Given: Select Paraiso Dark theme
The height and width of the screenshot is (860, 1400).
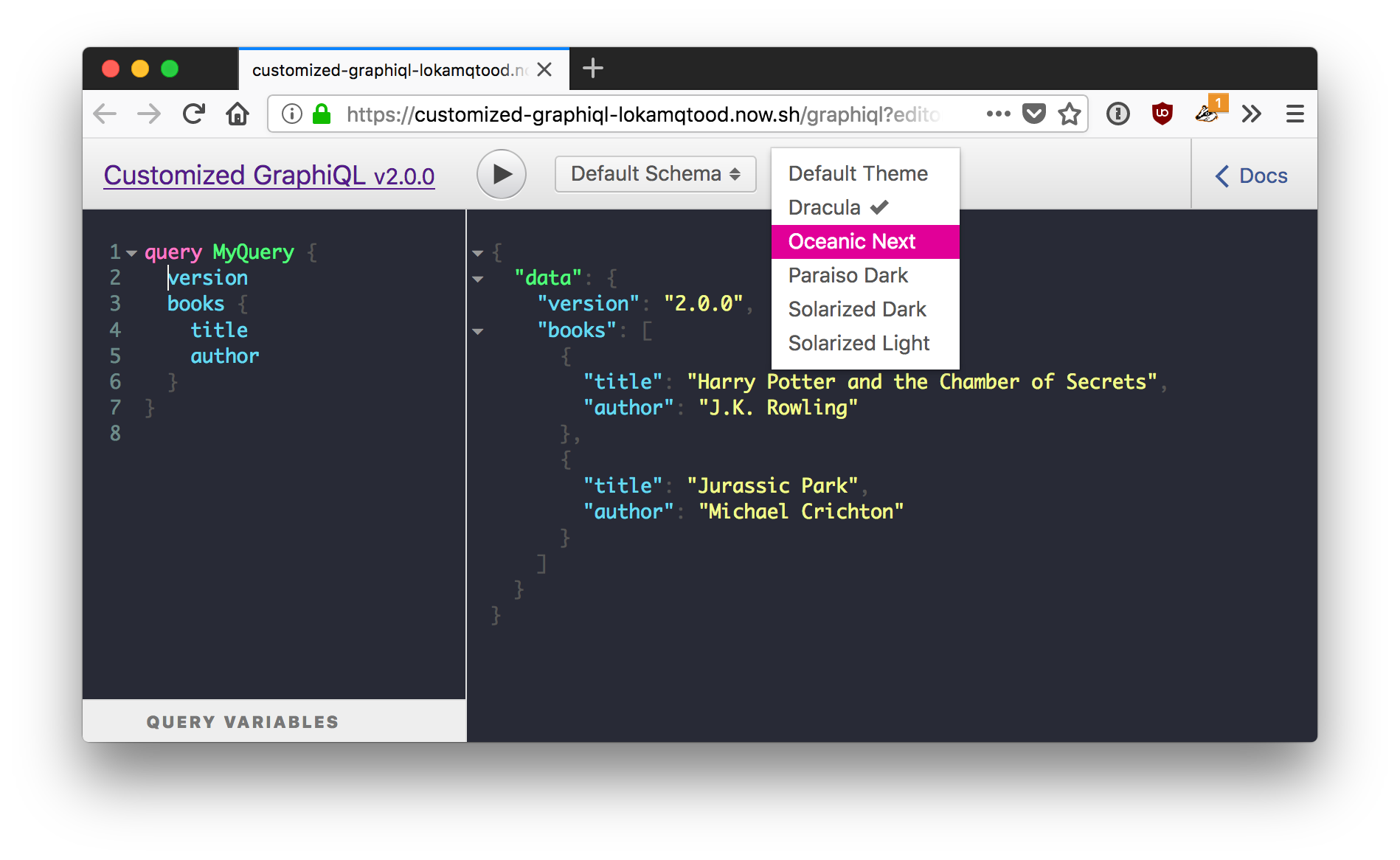Looking at the screenshot, I should [865, 275].
